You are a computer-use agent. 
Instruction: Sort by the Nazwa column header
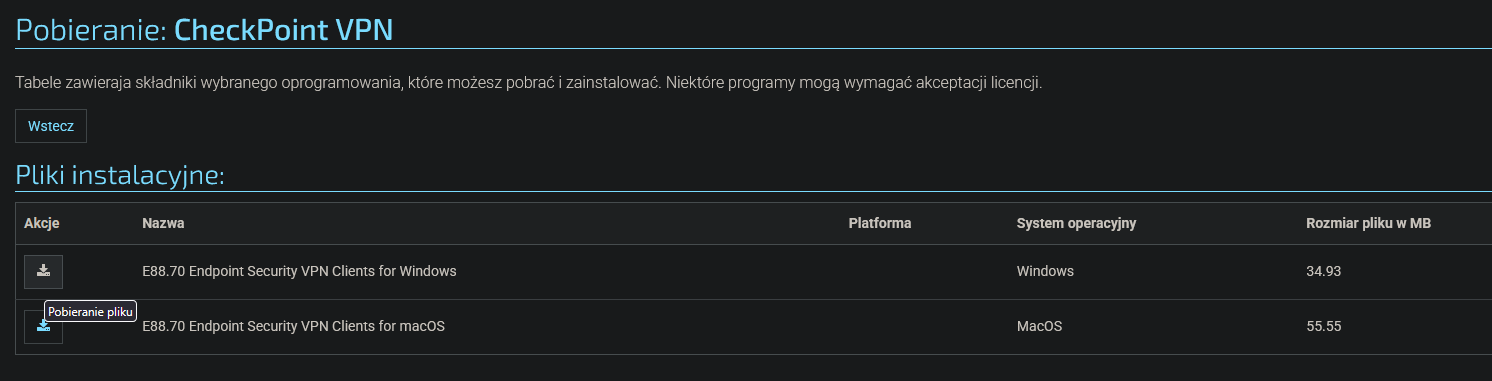163,223
